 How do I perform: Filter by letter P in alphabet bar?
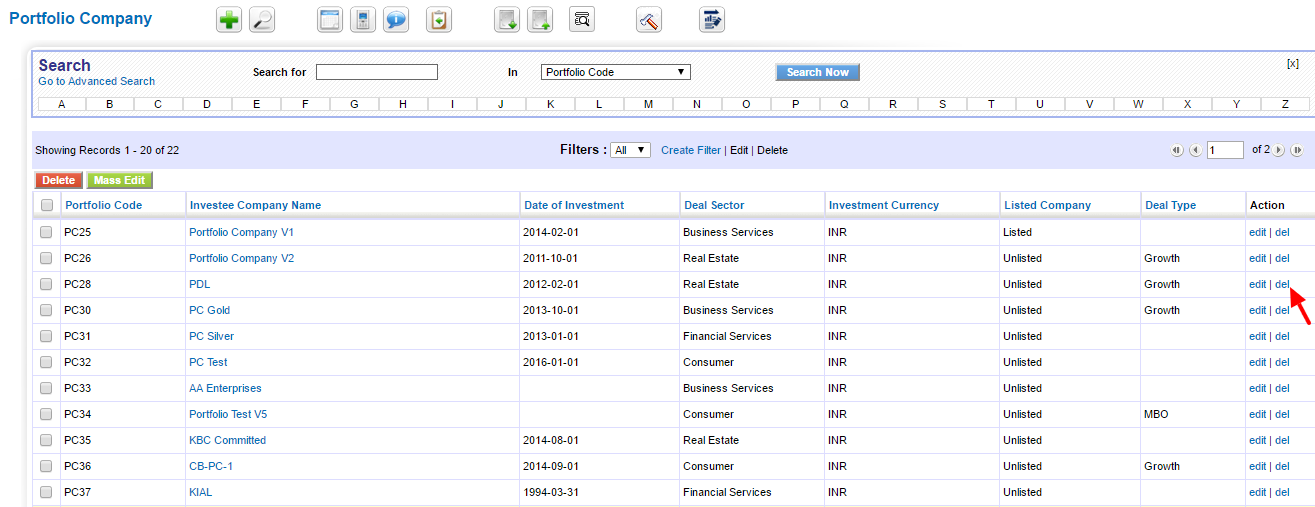795,104
